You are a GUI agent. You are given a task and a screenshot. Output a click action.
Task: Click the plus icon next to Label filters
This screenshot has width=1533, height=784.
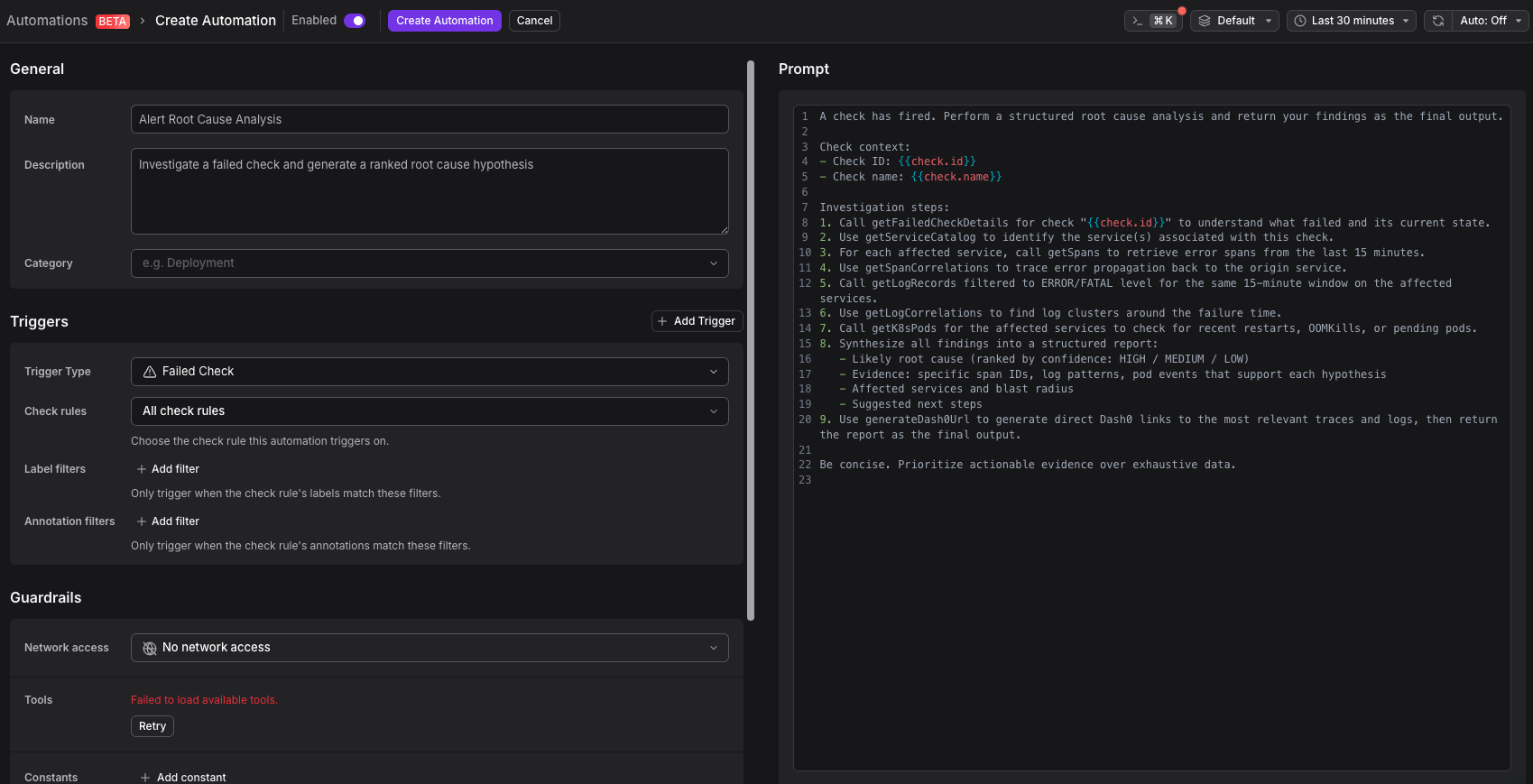(x=142, y=469)
